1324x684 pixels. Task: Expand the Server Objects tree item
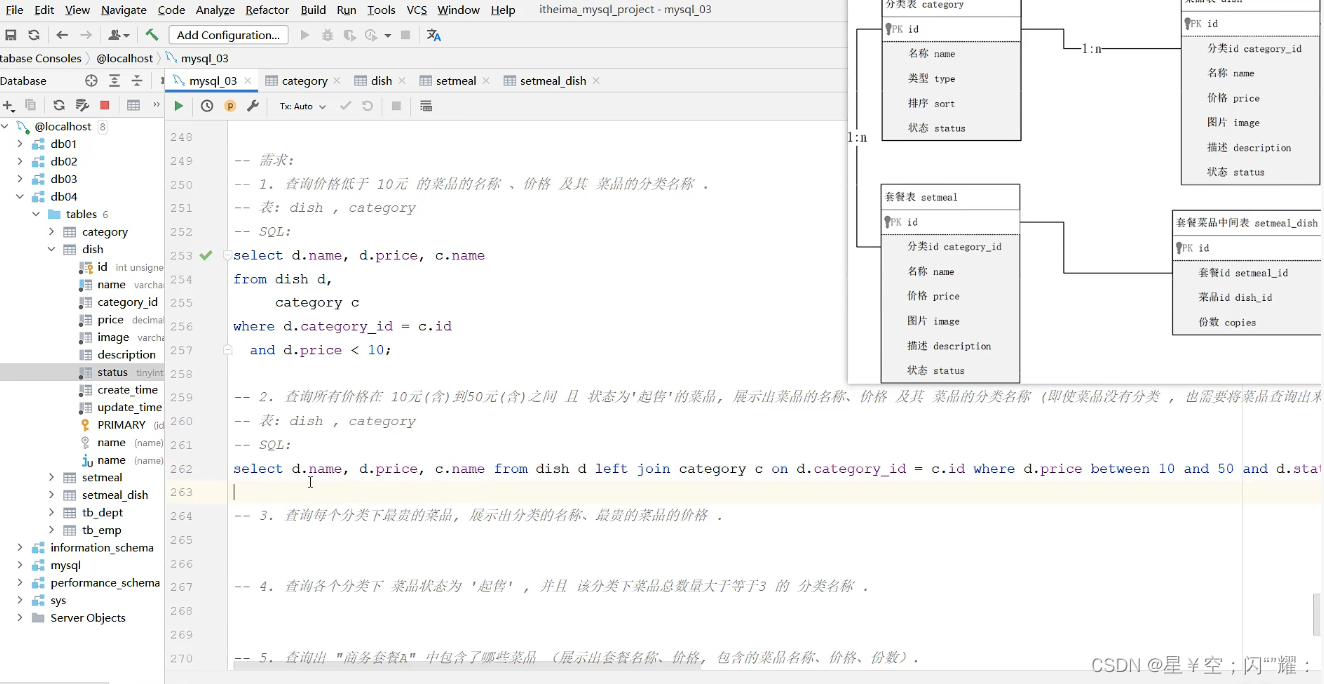(20, 617)
